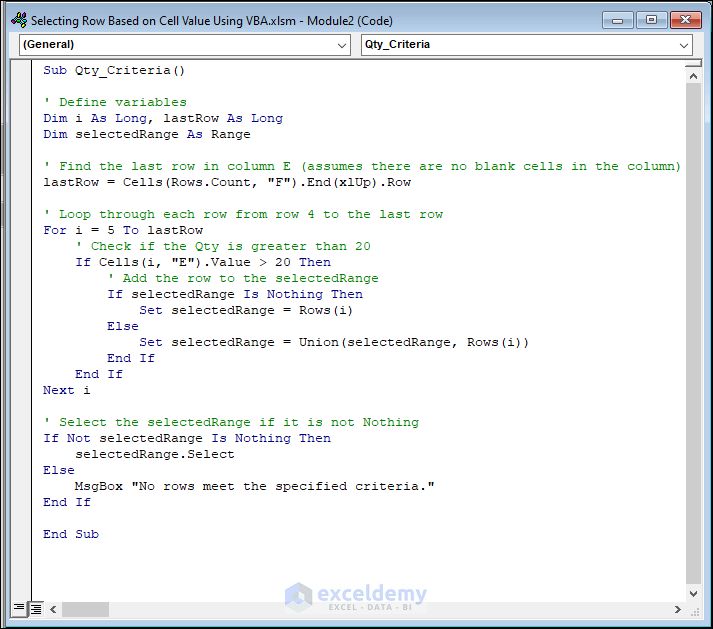713x629 pixels.
Task: Click line 'Dim i As Long, lastRow As Long'
Action: pos(163,118)
